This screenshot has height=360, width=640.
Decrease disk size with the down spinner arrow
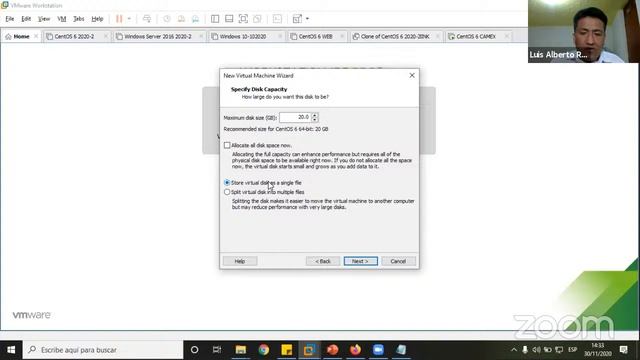315,120
